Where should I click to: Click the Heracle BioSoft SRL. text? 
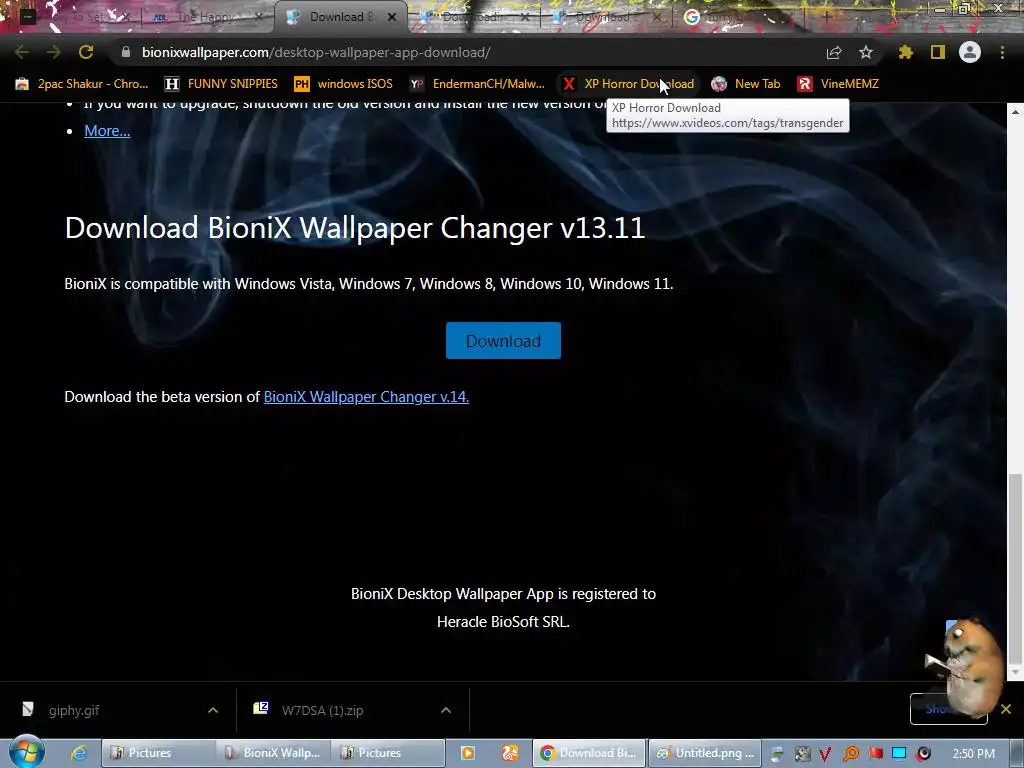click(503, 622)
